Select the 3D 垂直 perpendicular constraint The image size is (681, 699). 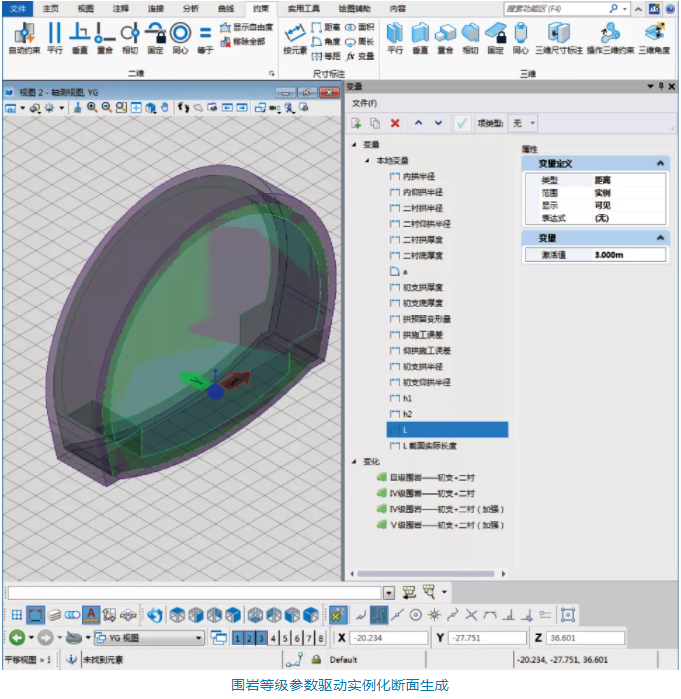pyautogui.click(x=420, y=38)
